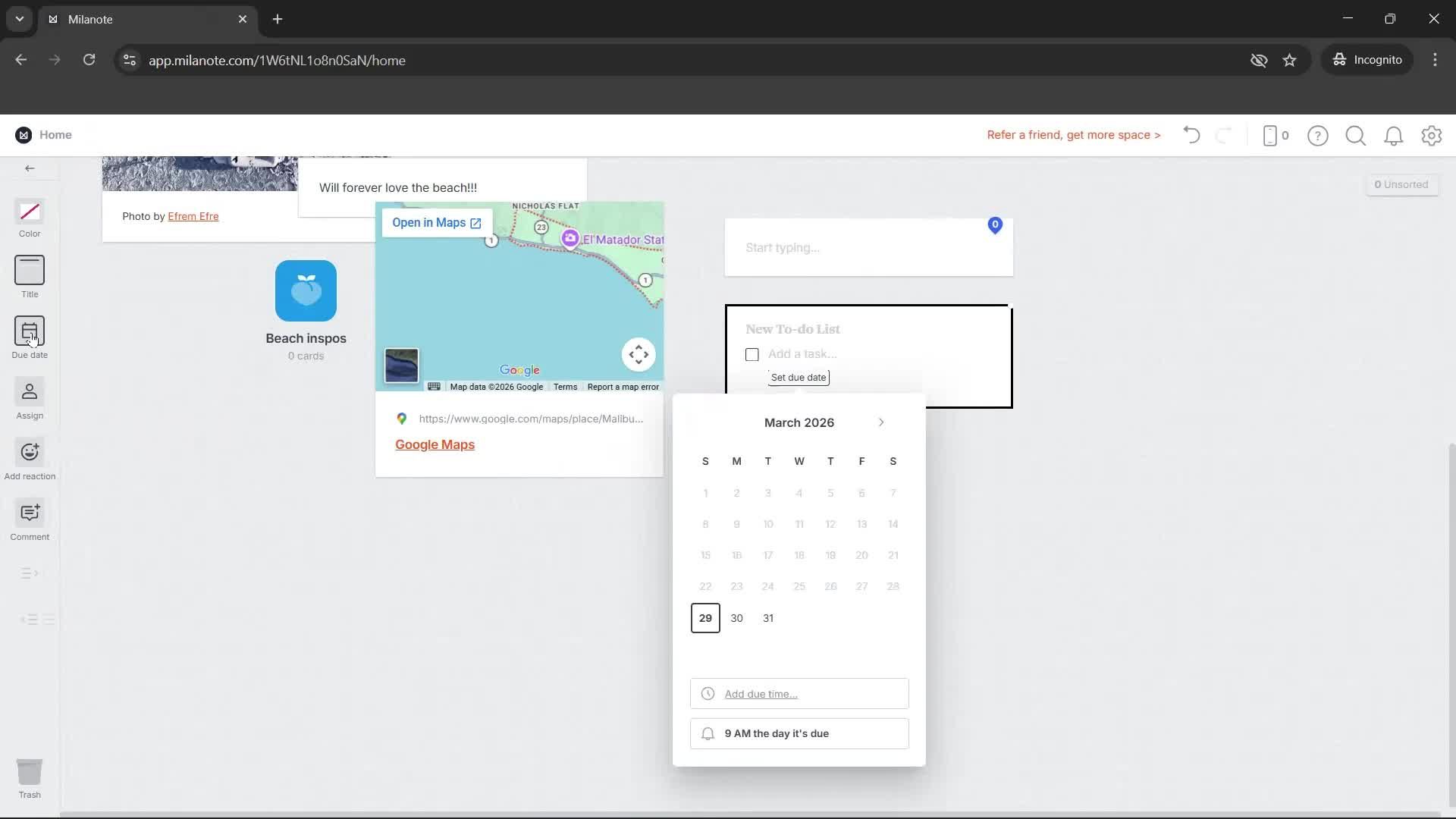The height and width of the screenshot is (819, 1456).
Task: Open Chrome's three-dot menu
Action: [1435, 60]
